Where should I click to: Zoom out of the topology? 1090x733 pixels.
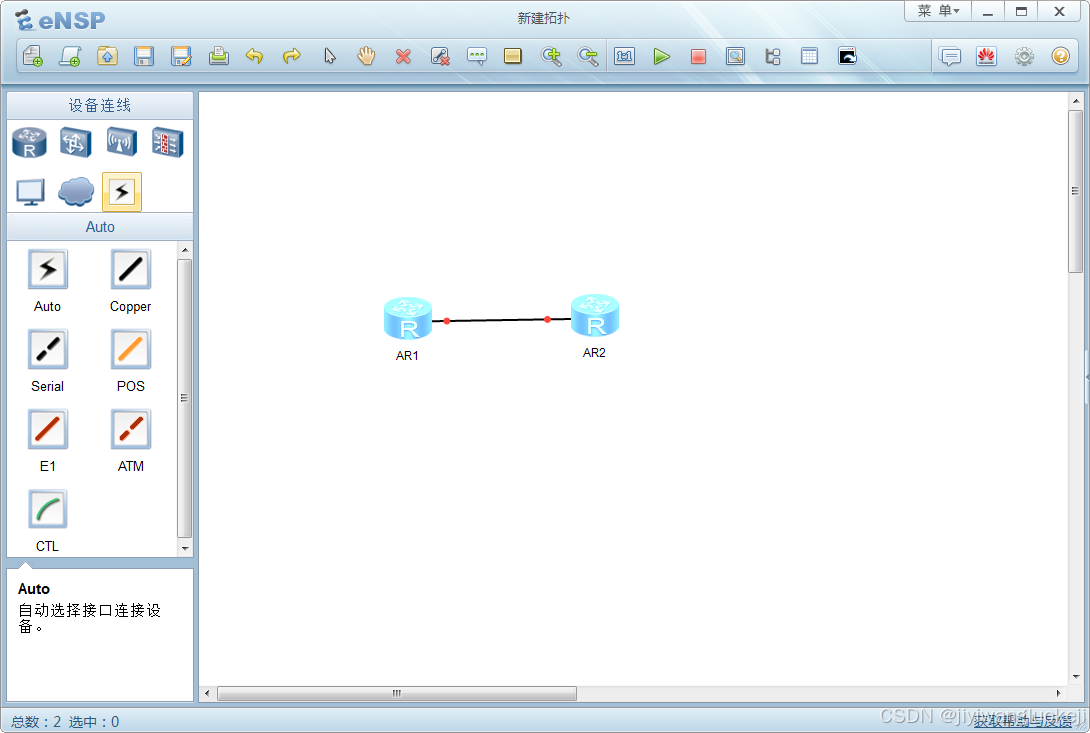588,56
